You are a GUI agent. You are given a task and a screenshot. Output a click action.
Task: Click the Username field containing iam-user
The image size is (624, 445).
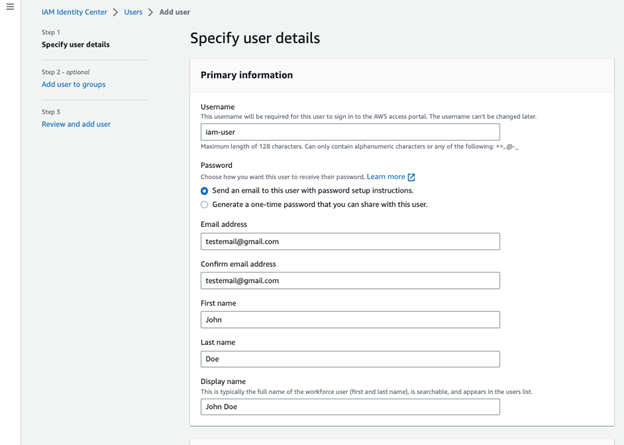(x=350, y=132)
